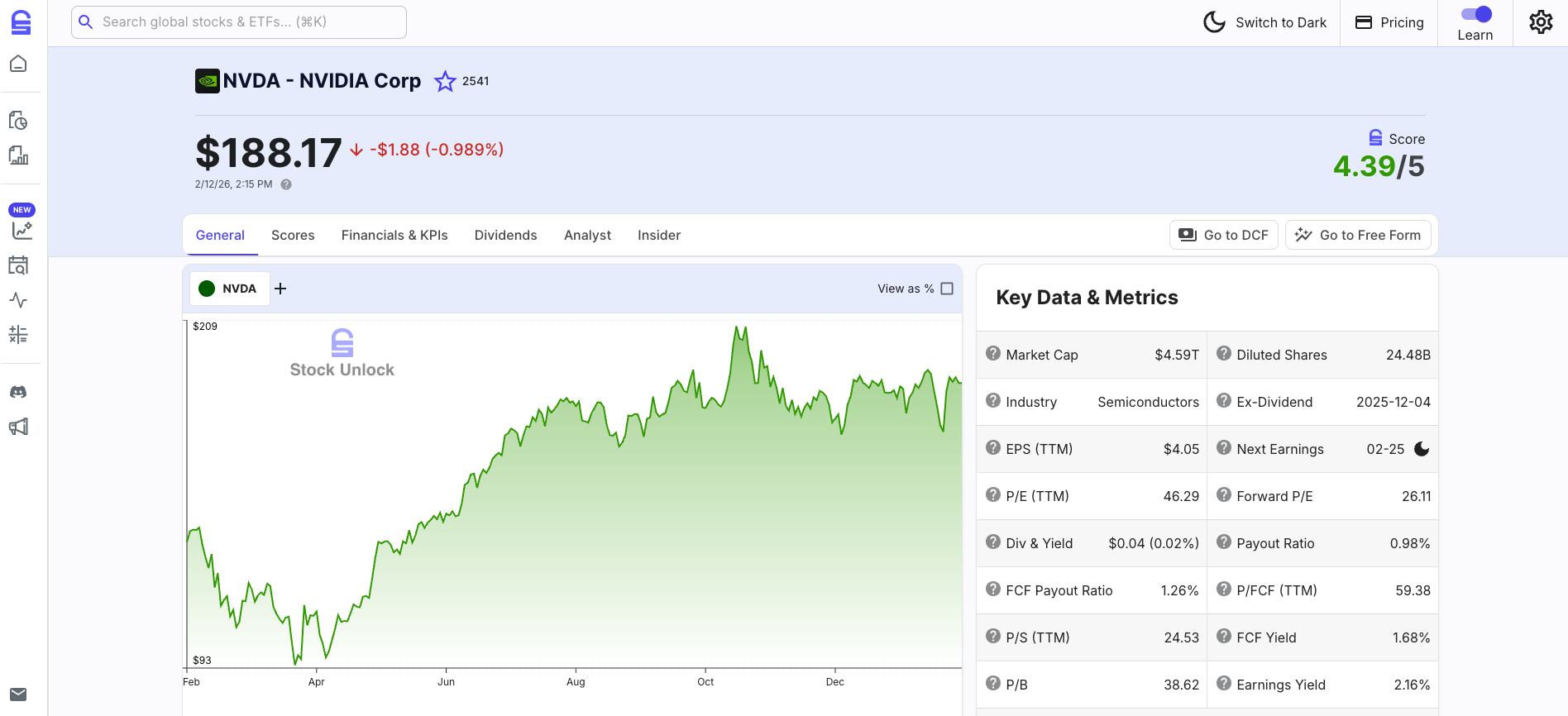Click the NVIDIA company logo
This screenshot has width=1568, height=716.
pyautogui.click(x=207, y=81)
